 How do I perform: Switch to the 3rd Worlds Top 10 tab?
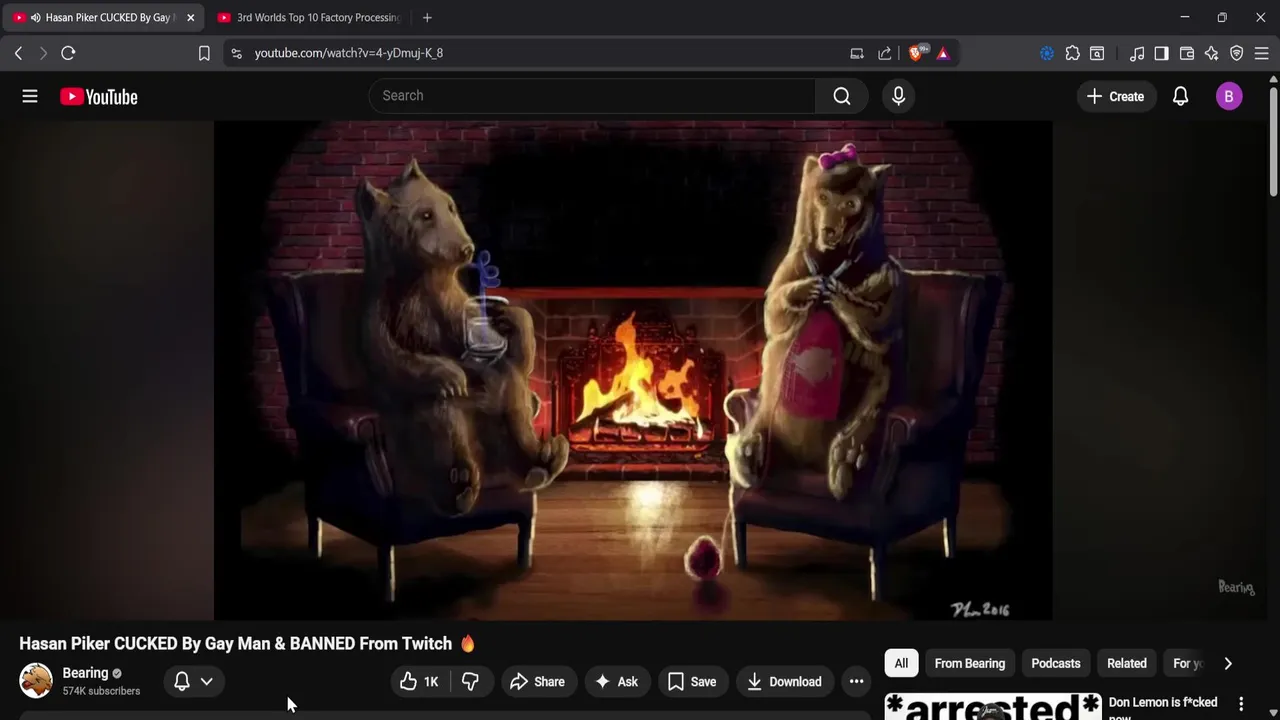(x=308, y=17)
